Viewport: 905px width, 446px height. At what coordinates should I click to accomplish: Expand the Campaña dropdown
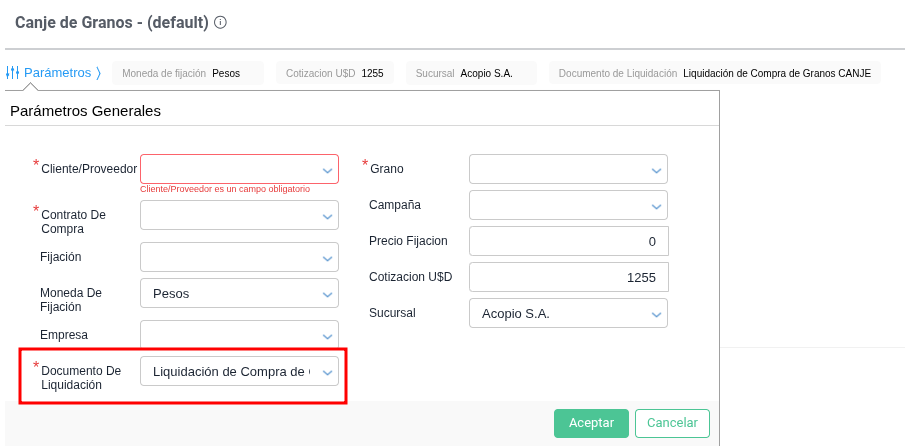click(x=567, y=205)
